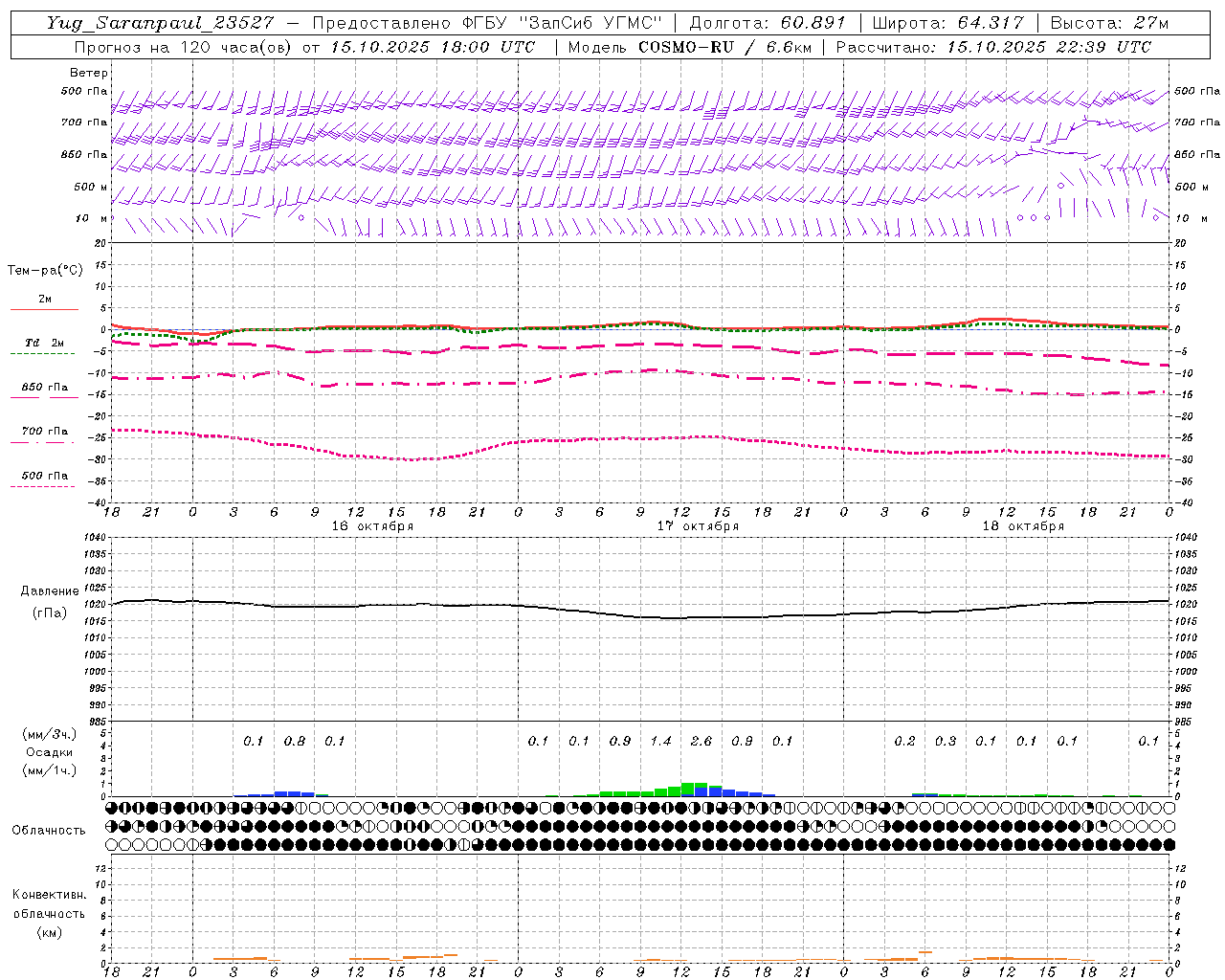Screen dimensions: 1225x980
Task: Select the date label 16 октября
Action: (372, 526)
